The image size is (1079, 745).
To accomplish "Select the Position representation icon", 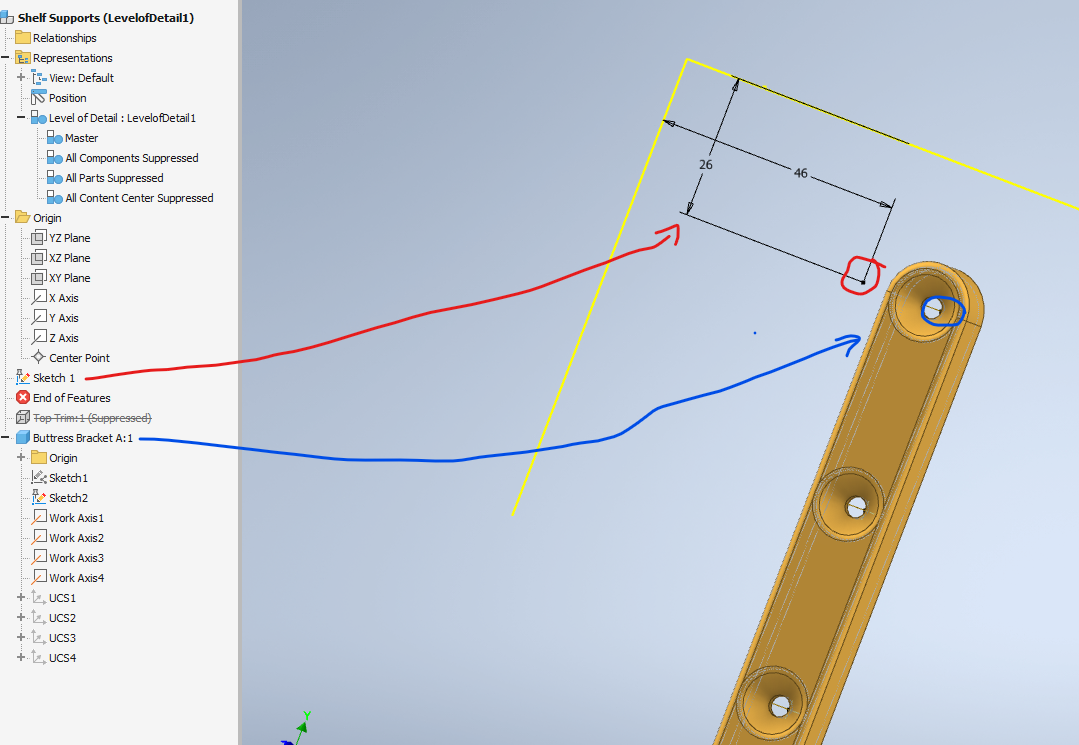I will pos(38,97).
